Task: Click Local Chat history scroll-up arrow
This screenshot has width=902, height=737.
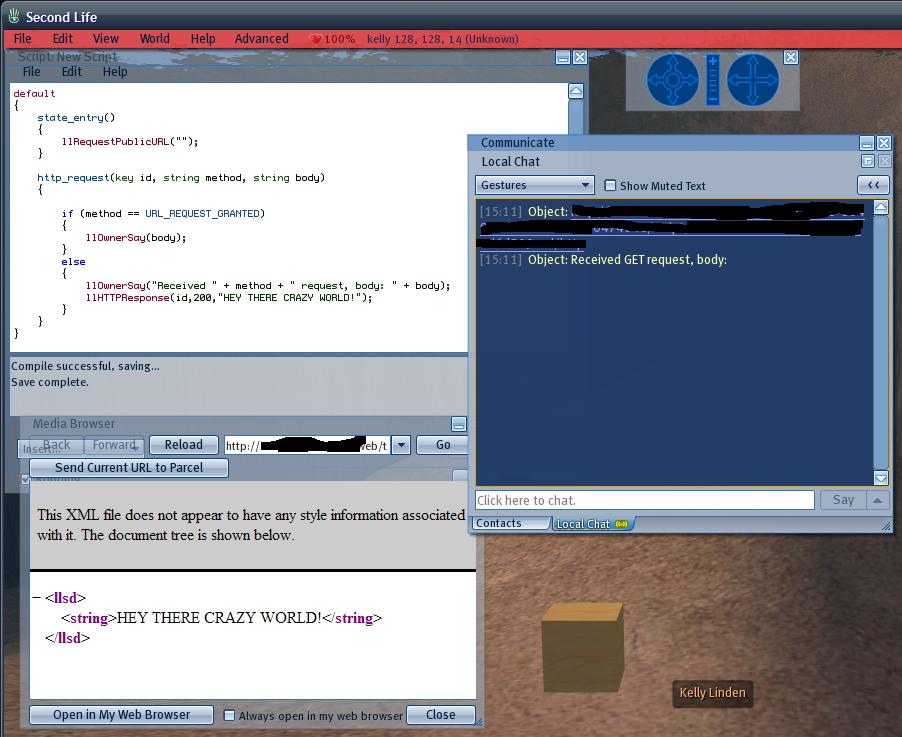Action: 881,207
